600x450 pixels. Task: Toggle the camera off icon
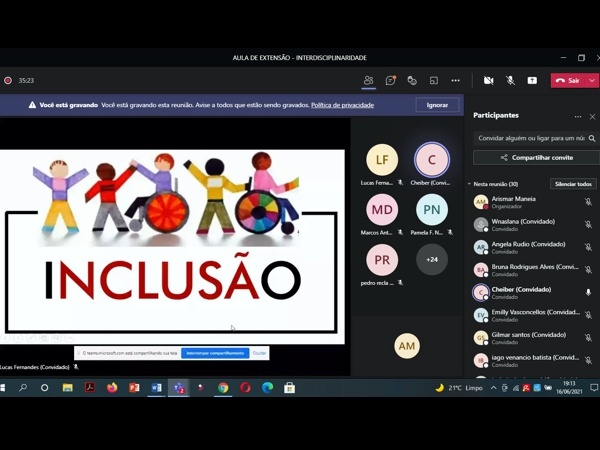(x=488, y=80)
